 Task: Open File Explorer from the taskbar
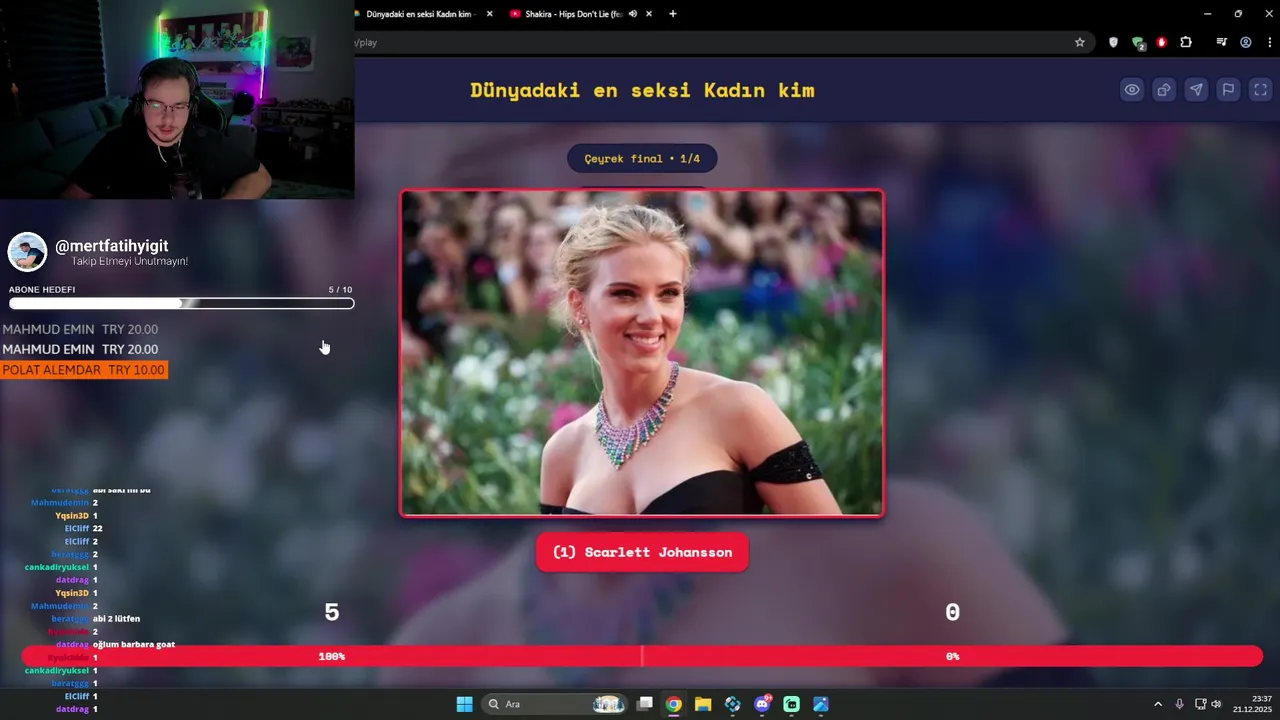point(703,704)
